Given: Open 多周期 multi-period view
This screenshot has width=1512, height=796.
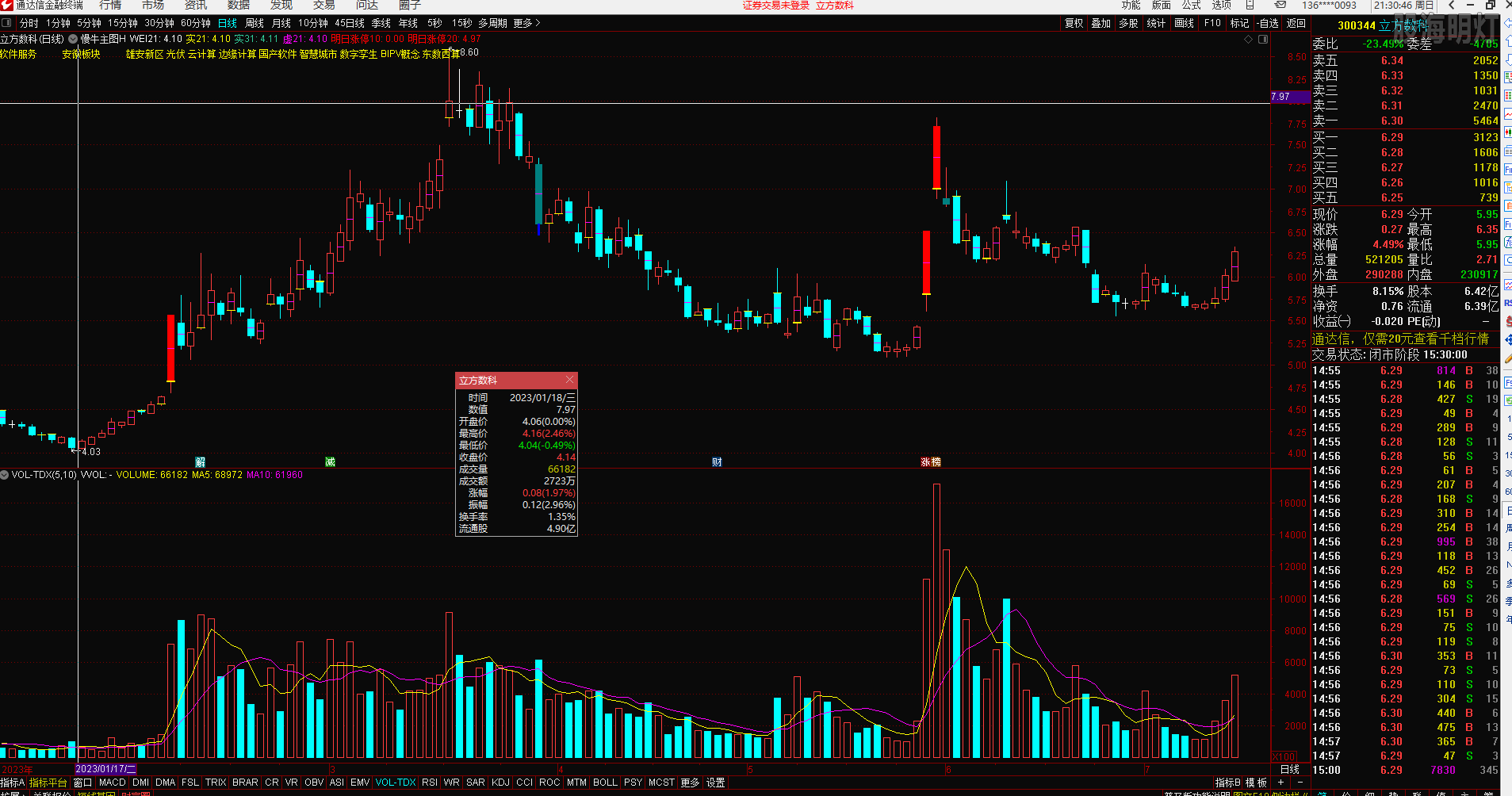Looking at the screenshot, I should point(492,23).
